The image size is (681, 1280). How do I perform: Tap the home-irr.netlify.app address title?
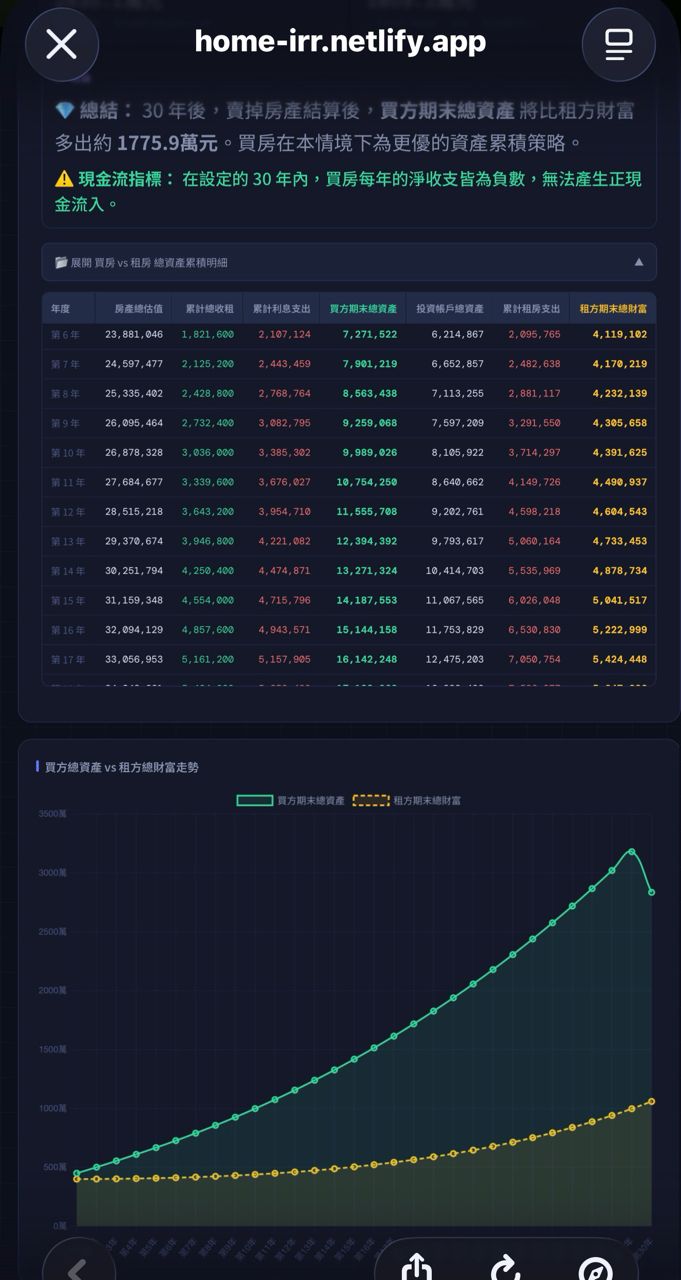(340, 41)
